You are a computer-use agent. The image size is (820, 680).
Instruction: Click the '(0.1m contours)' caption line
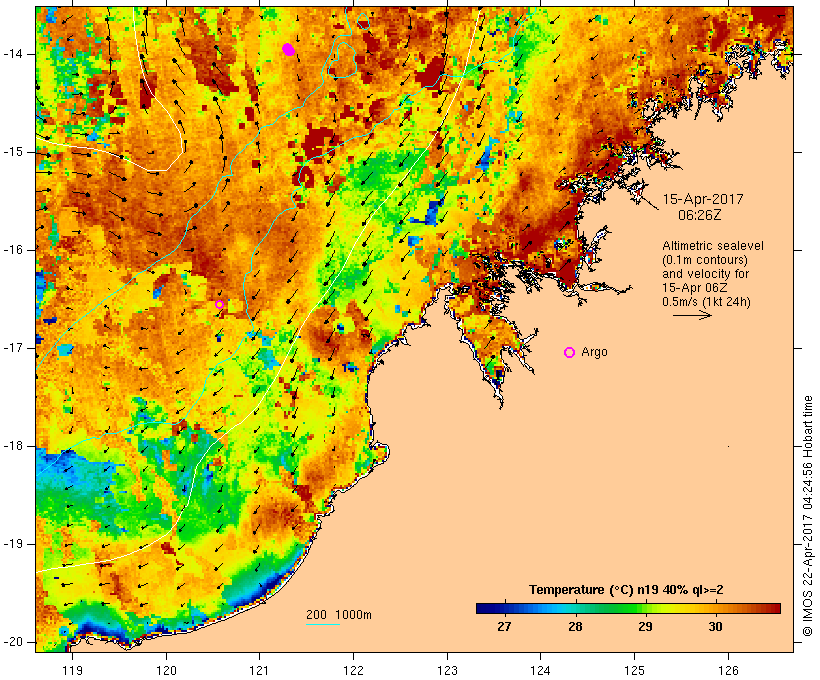(705, 260)
